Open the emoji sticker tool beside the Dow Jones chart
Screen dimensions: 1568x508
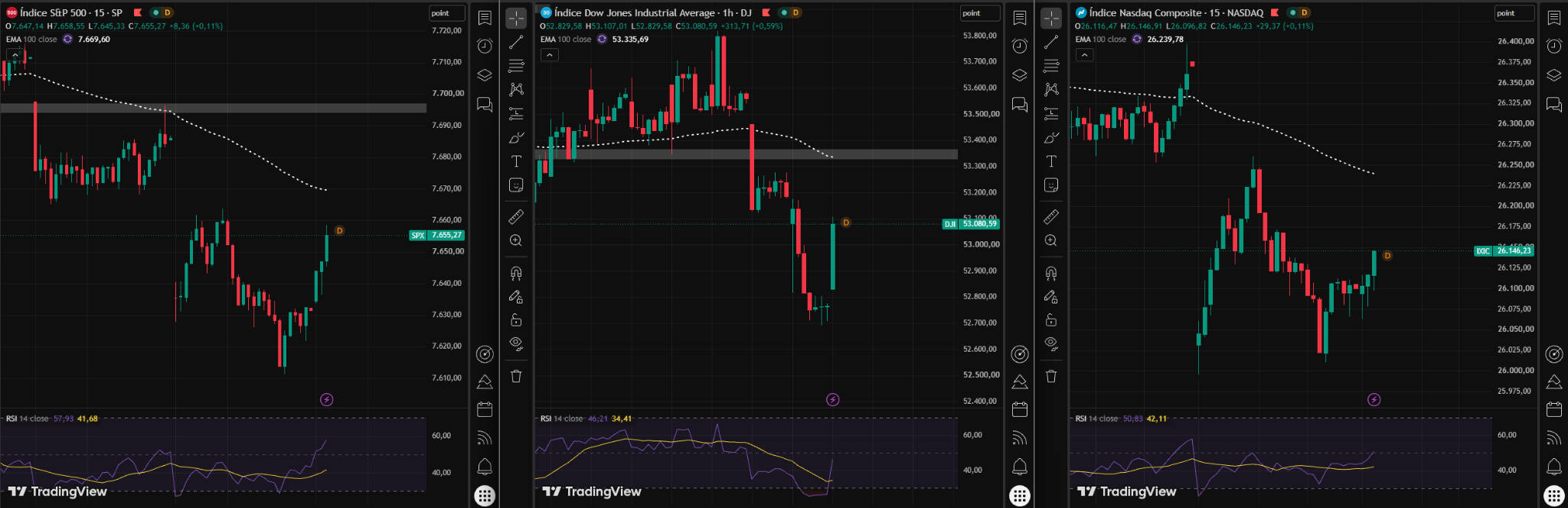tap(516, 185)
